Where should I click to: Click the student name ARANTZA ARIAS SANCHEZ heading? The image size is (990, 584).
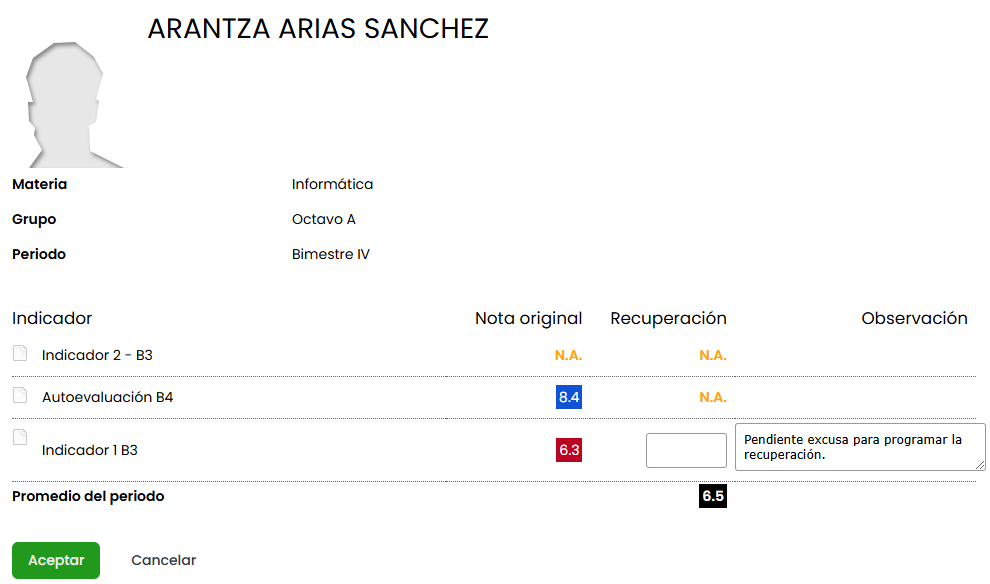pos(318,29)
